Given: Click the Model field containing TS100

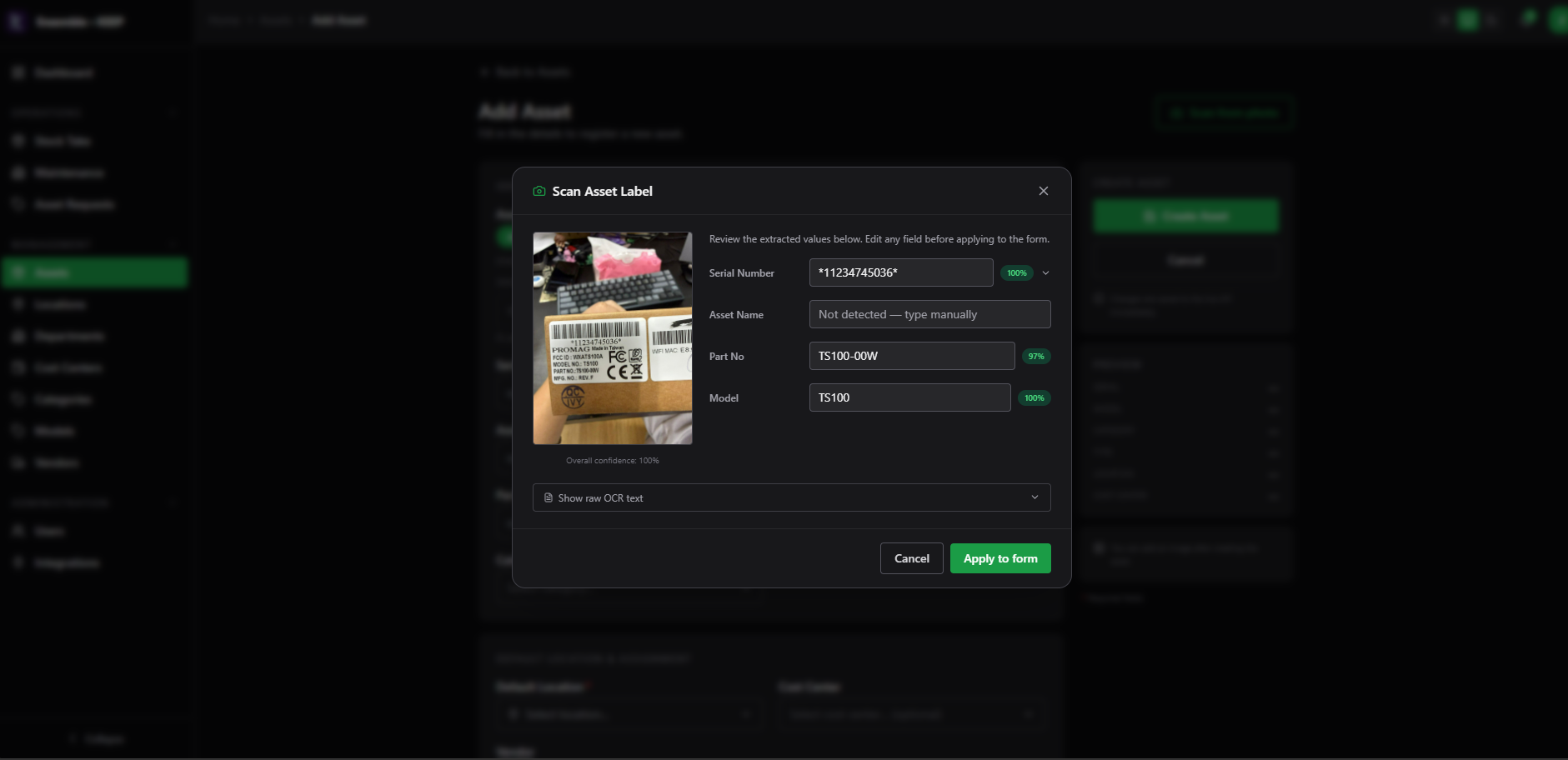Looking at the screenshot, I should [909, 397].
